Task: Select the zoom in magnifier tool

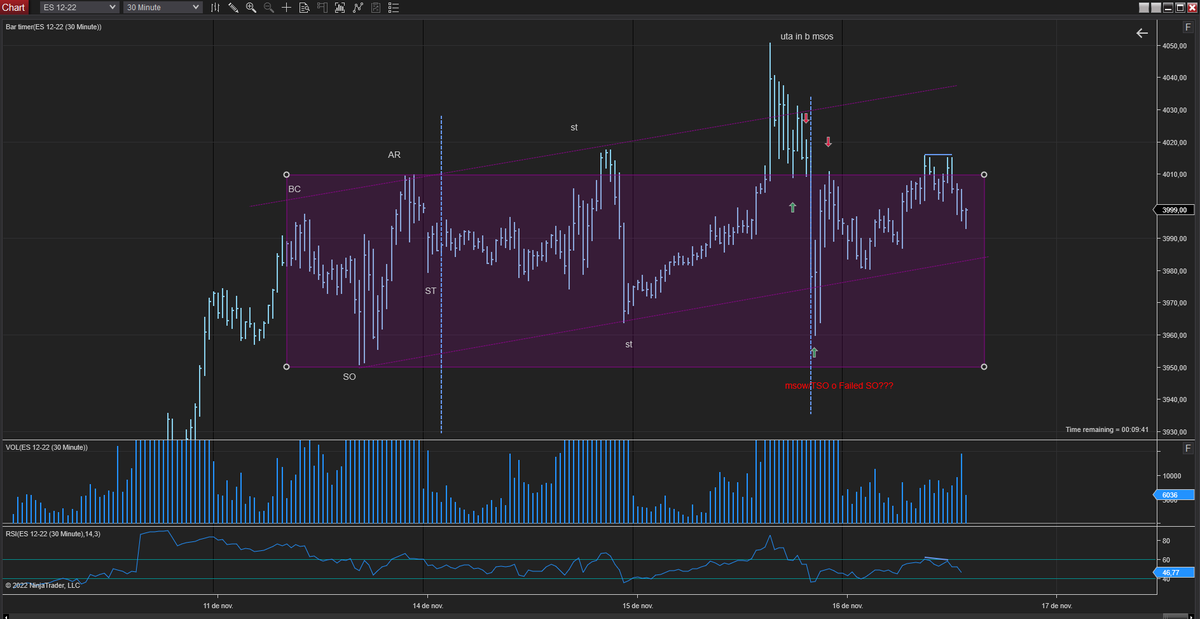Action: 251,7
